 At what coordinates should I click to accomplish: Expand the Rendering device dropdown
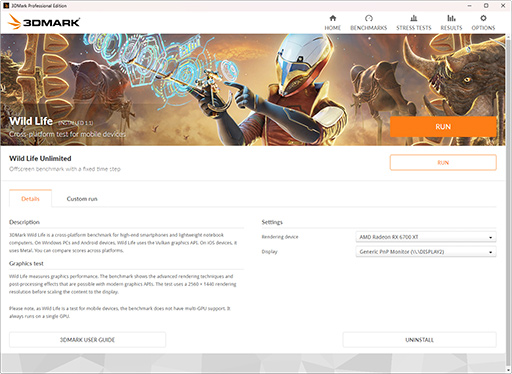click(x=426, y=237)
